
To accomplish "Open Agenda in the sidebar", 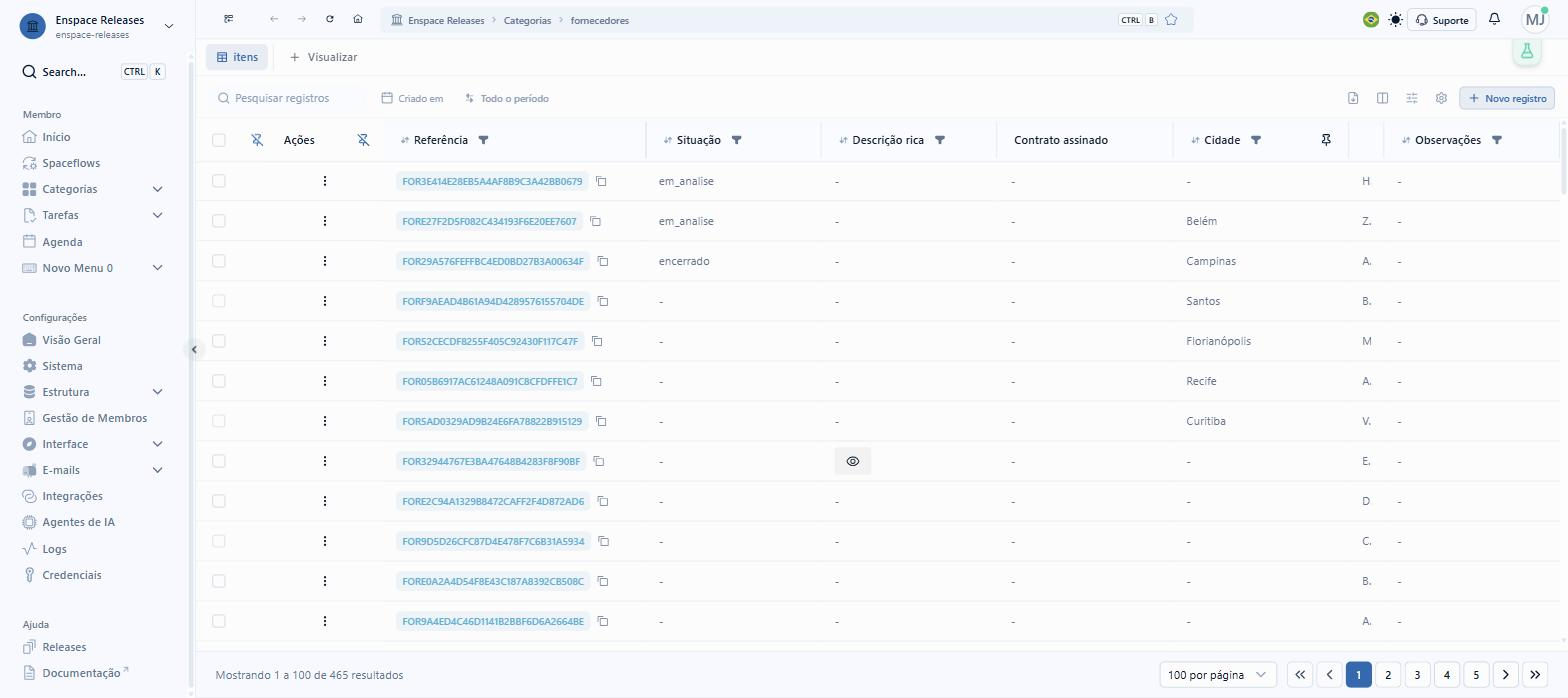I will 62,242.
